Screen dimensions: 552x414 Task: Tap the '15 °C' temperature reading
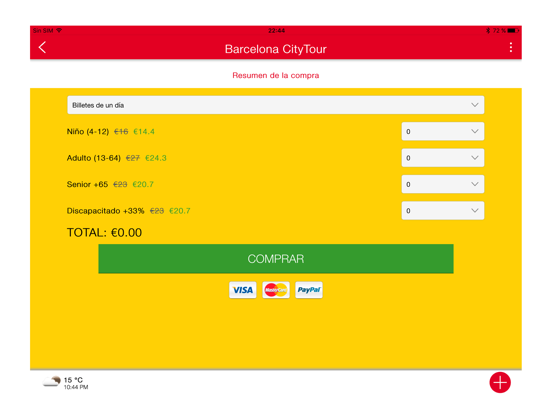(x=73, y=380)
